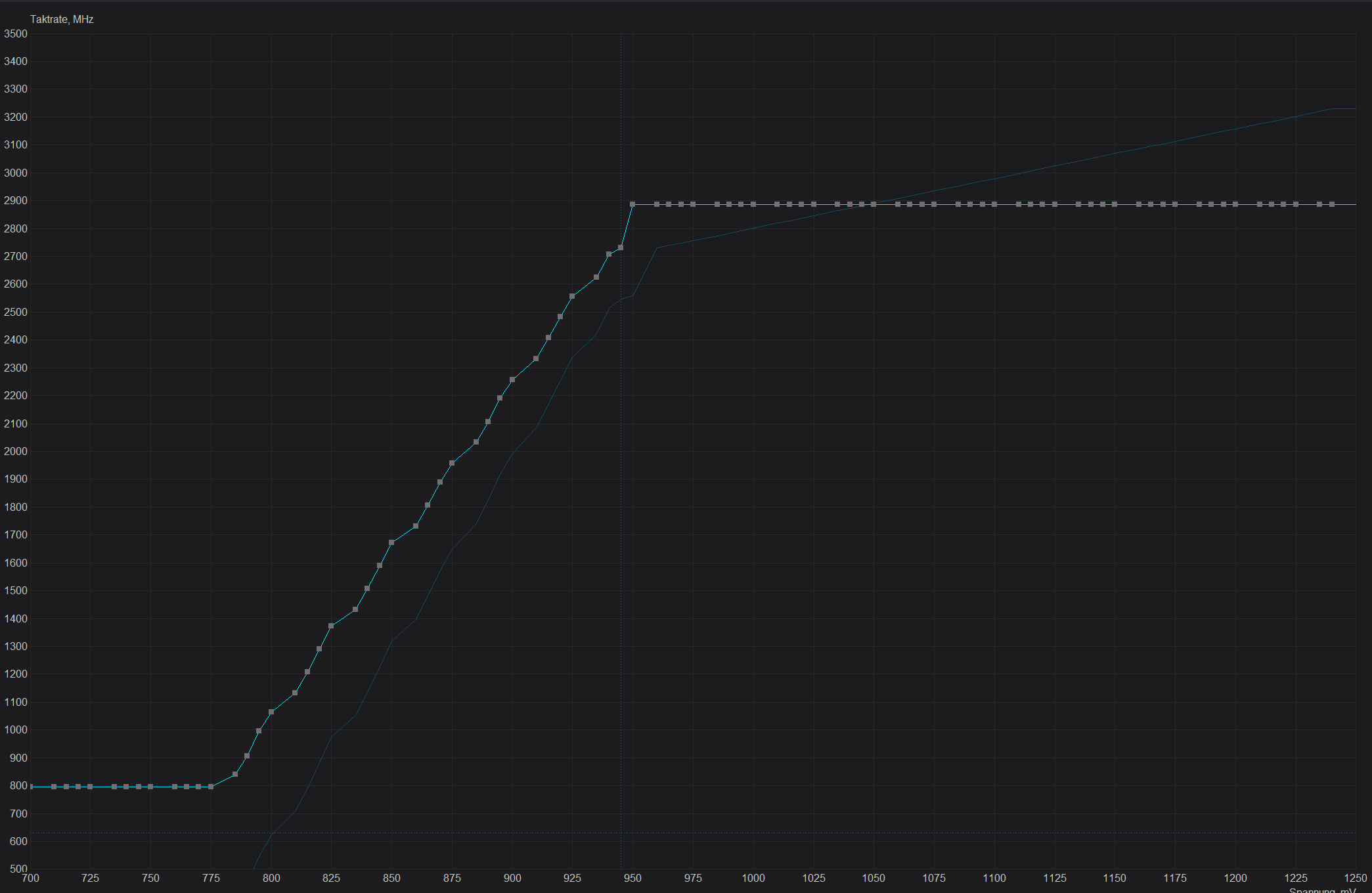Select the 925 mV curve point near 2550 MHz

(x=572, y=296)
